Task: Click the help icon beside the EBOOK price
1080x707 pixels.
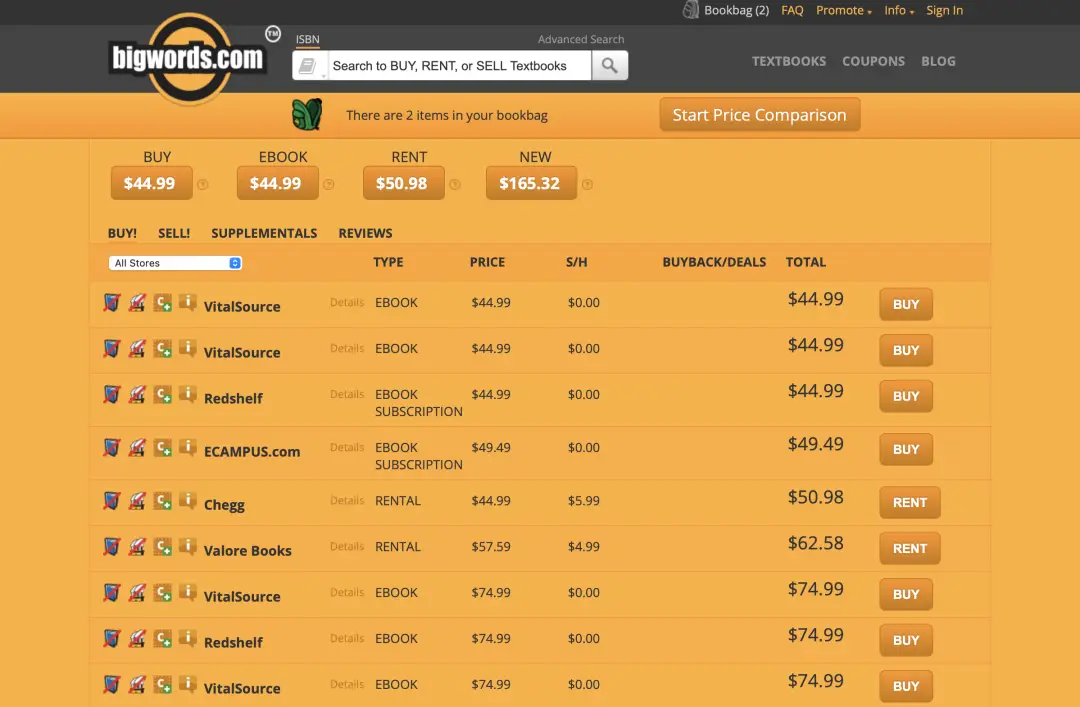Action: click(x=329, y=185)
